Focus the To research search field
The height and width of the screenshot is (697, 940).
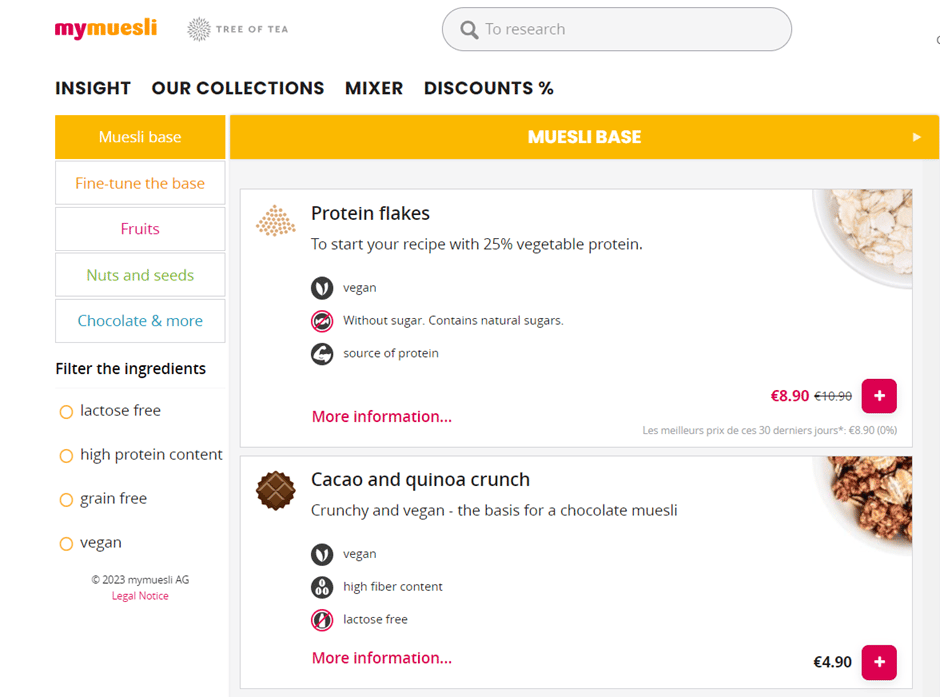(617, 29)
